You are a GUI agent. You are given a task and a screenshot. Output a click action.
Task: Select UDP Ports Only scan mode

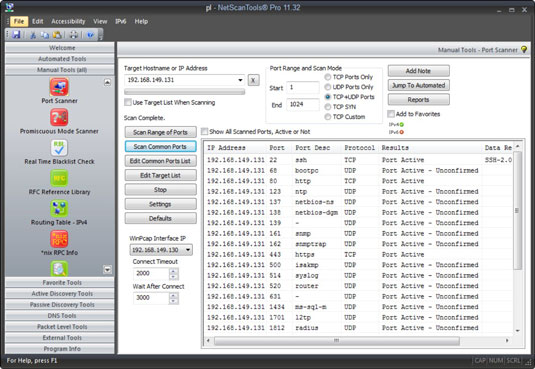click(328, 87)
